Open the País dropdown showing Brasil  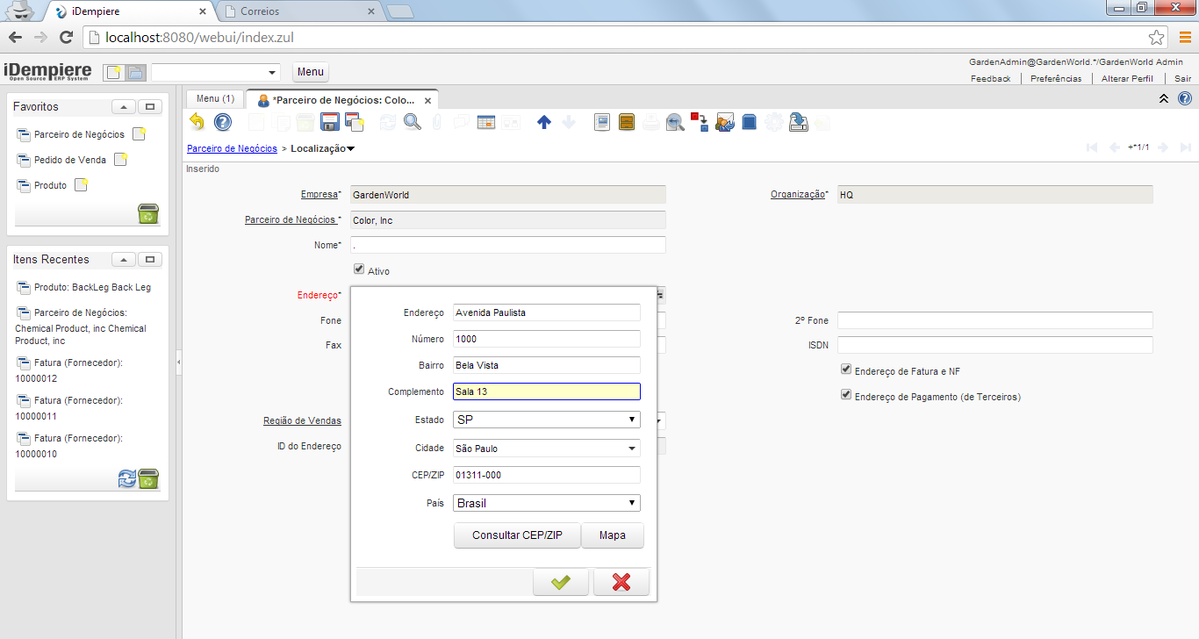point(546,504)
